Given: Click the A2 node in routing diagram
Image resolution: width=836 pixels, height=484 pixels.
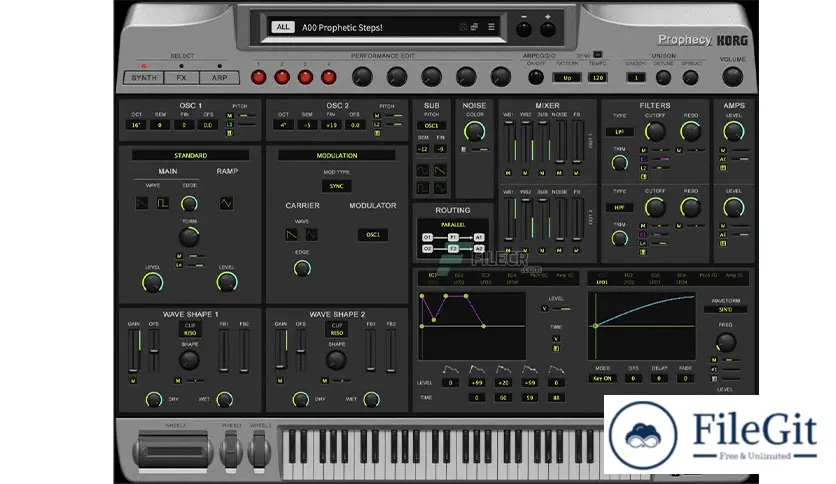Looking at the screenshot, I should (x=479, y=249).
